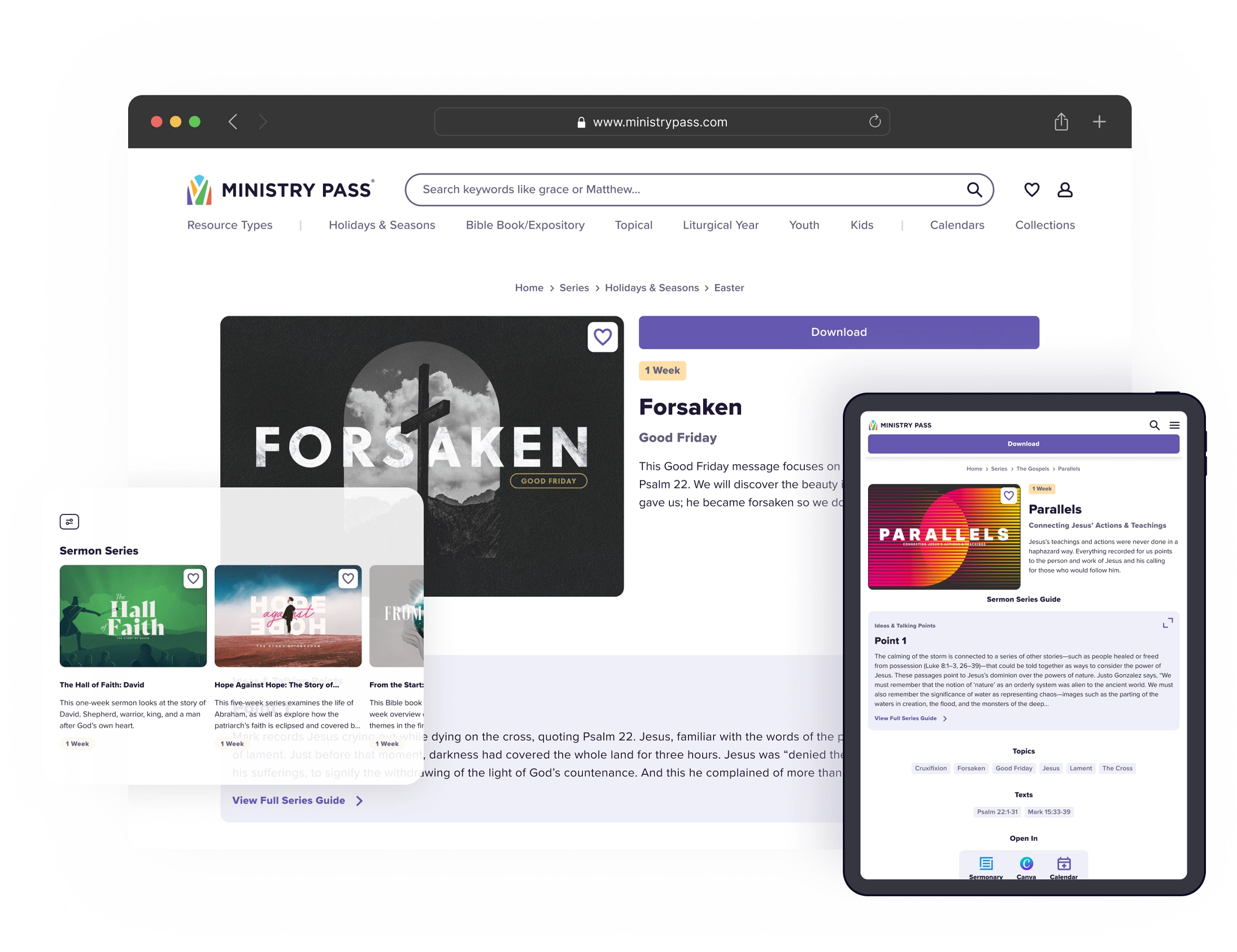Open the Calendars menu item
1237x952 pixels.
(x=957, y=225)
